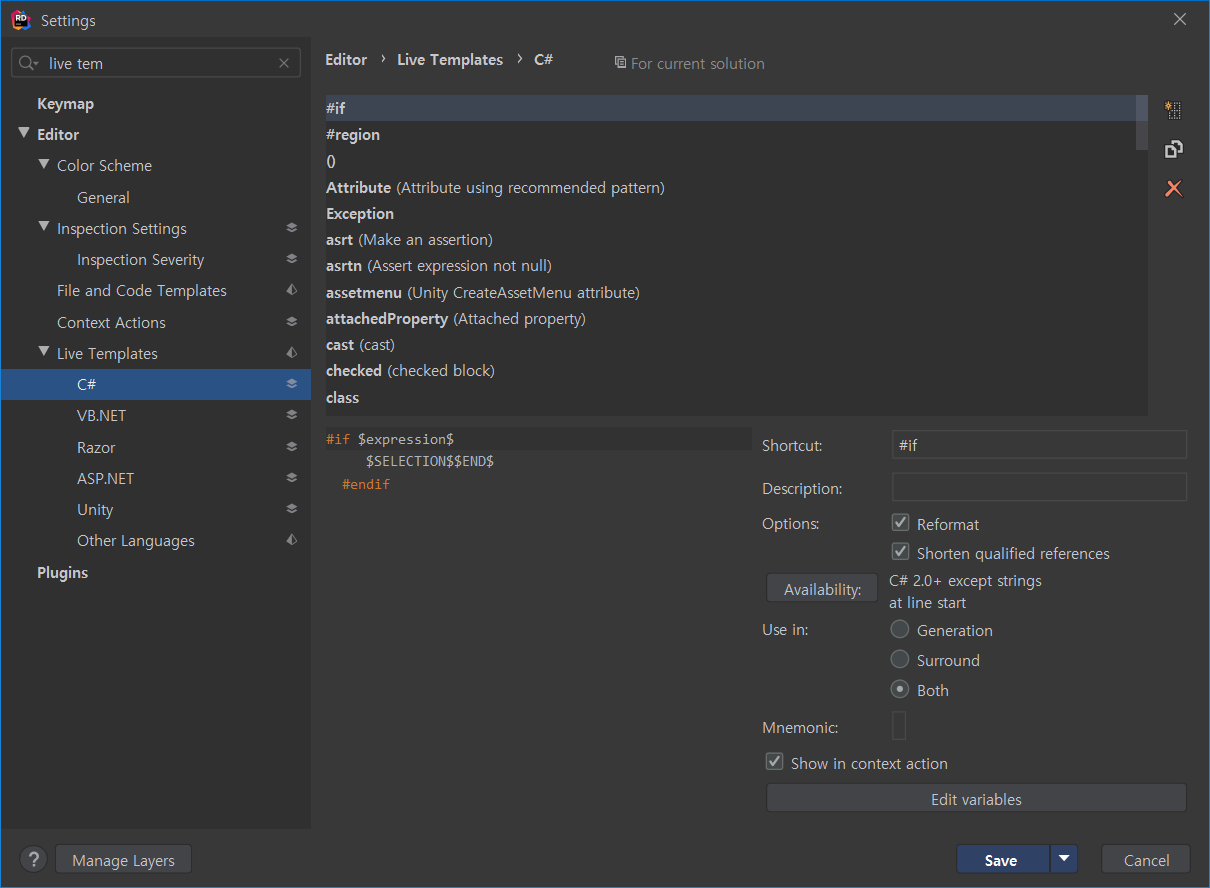Viewport: 1210px width, 888px height.
Task: Click the Shortcut input field
Action: [x=1039, y=444]
